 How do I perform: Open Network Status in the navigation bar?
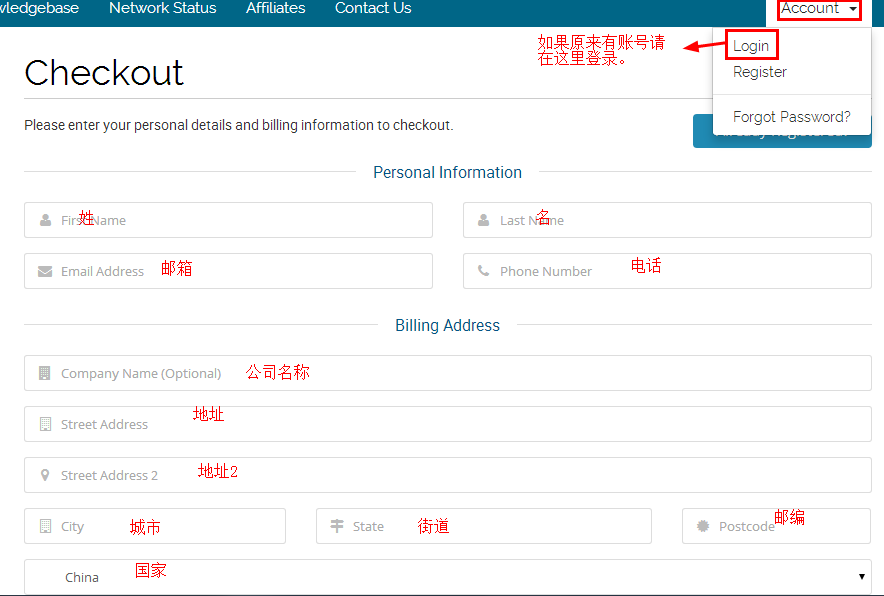coord(162,9)
